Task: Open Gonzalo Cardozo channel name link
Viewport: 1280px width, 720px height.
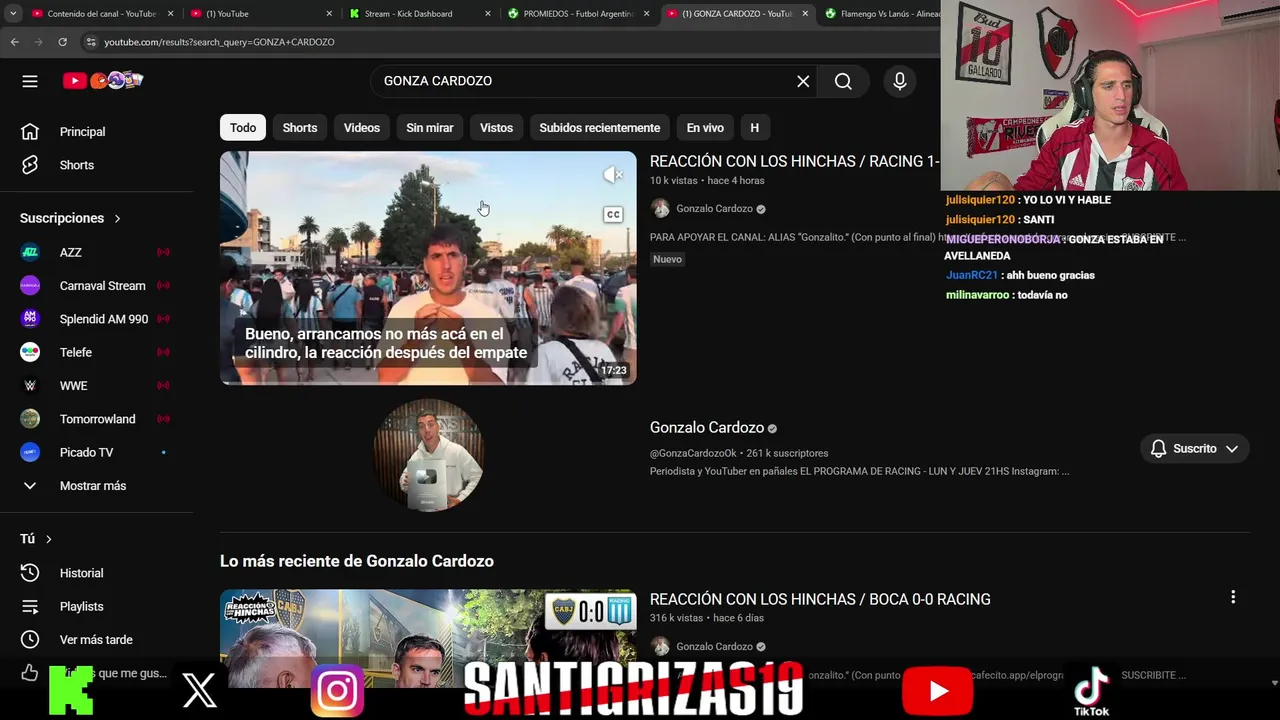Action: point(707,428)
